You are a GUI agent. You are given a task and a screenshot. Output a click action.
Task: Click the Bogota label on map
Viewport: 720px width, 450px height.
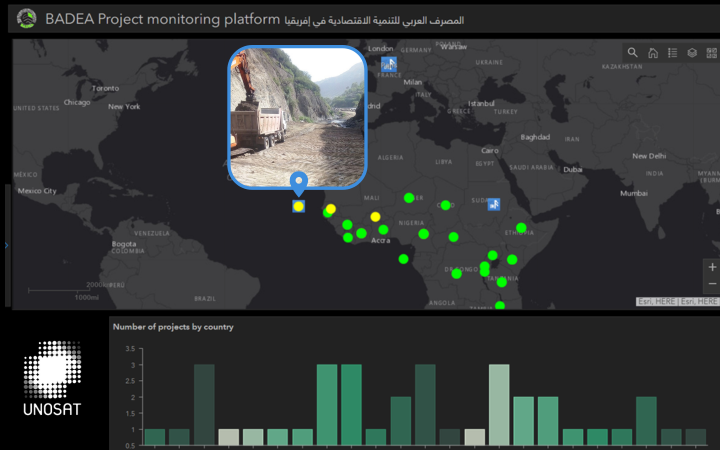click(x=124, y=244)
